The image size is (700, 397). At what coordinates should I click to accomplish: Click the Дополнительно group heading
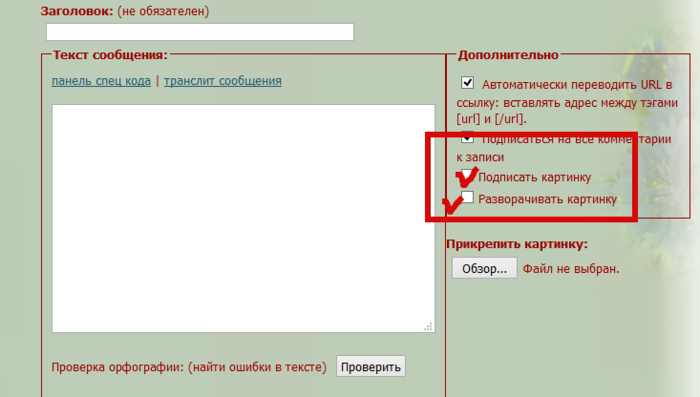(508, 55)
